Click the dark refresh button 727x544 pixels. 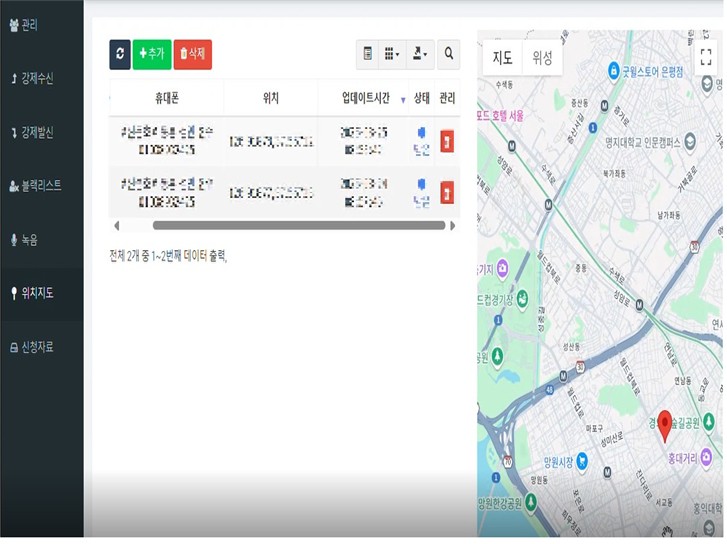(120, 54)
